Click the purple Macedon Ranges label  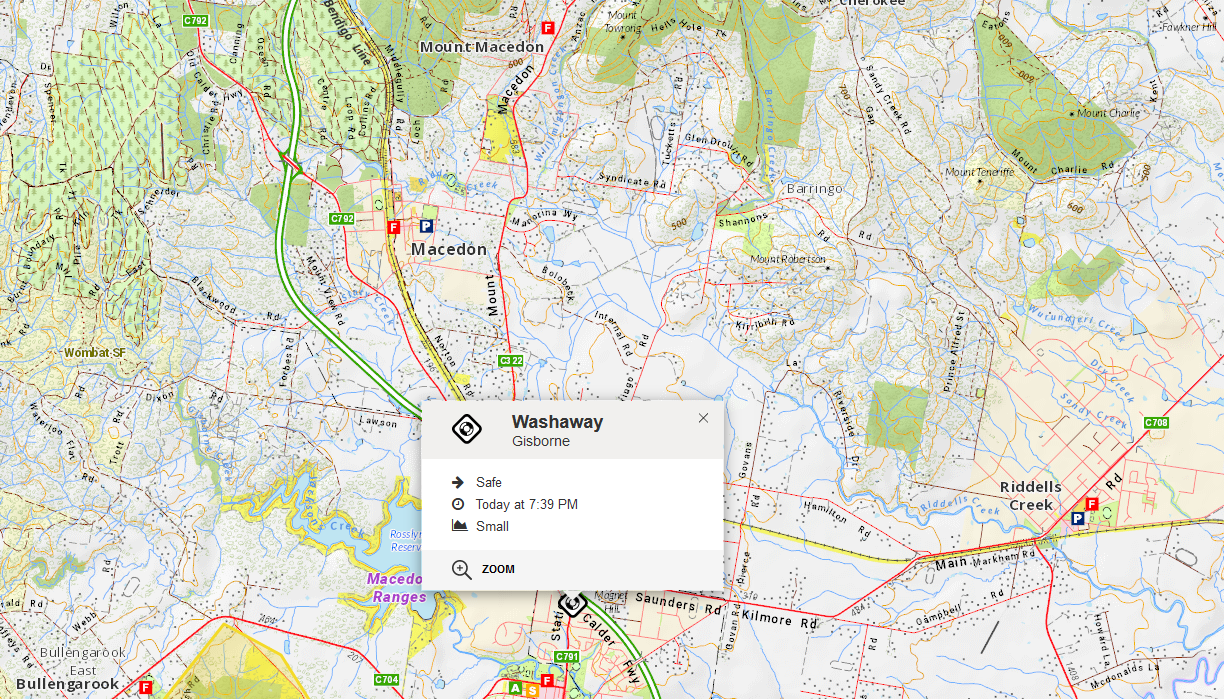point(397,587)
